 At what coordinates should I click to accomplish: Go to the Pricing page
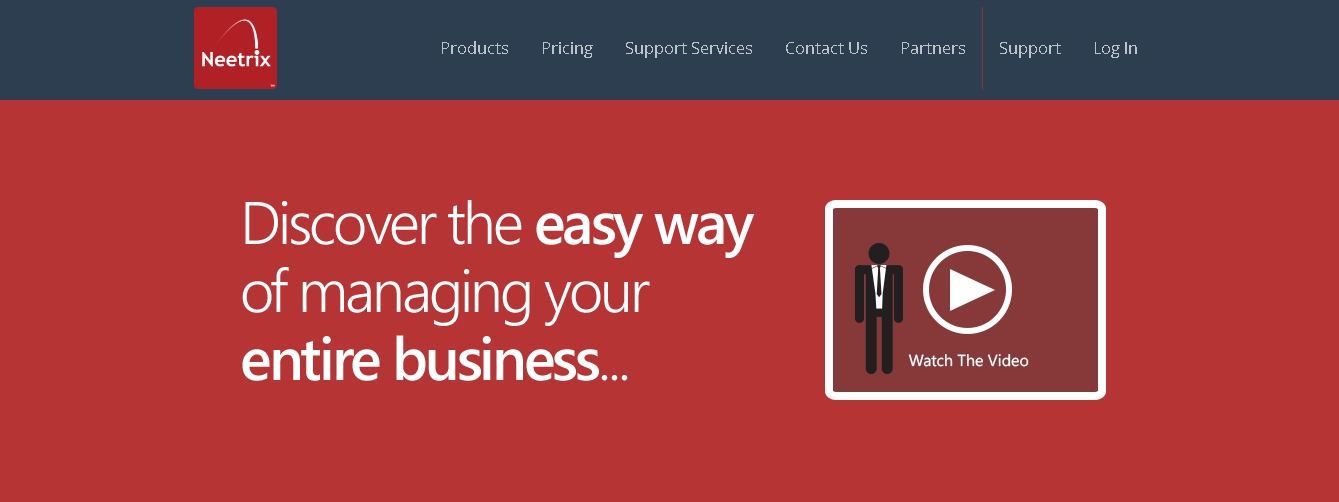point(567,48)
